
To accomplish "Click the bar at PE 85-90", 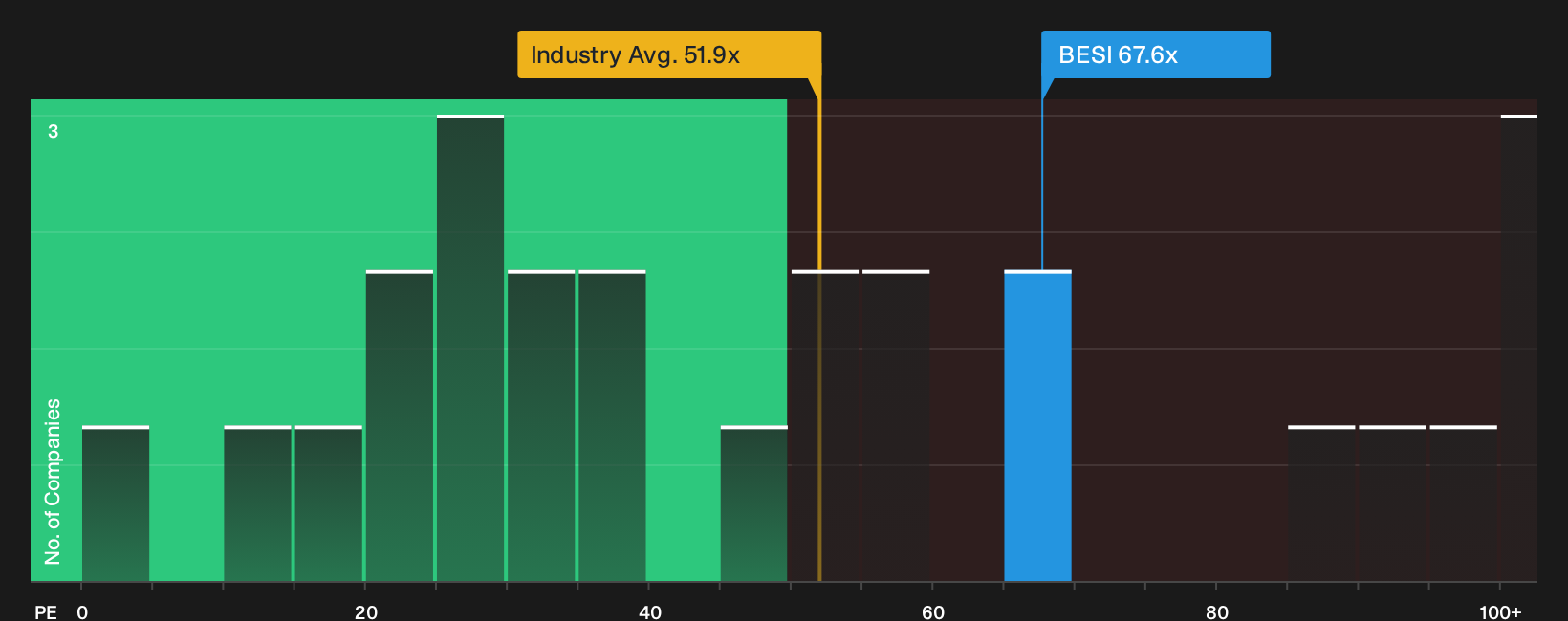I will click(x=1321, y=503).
